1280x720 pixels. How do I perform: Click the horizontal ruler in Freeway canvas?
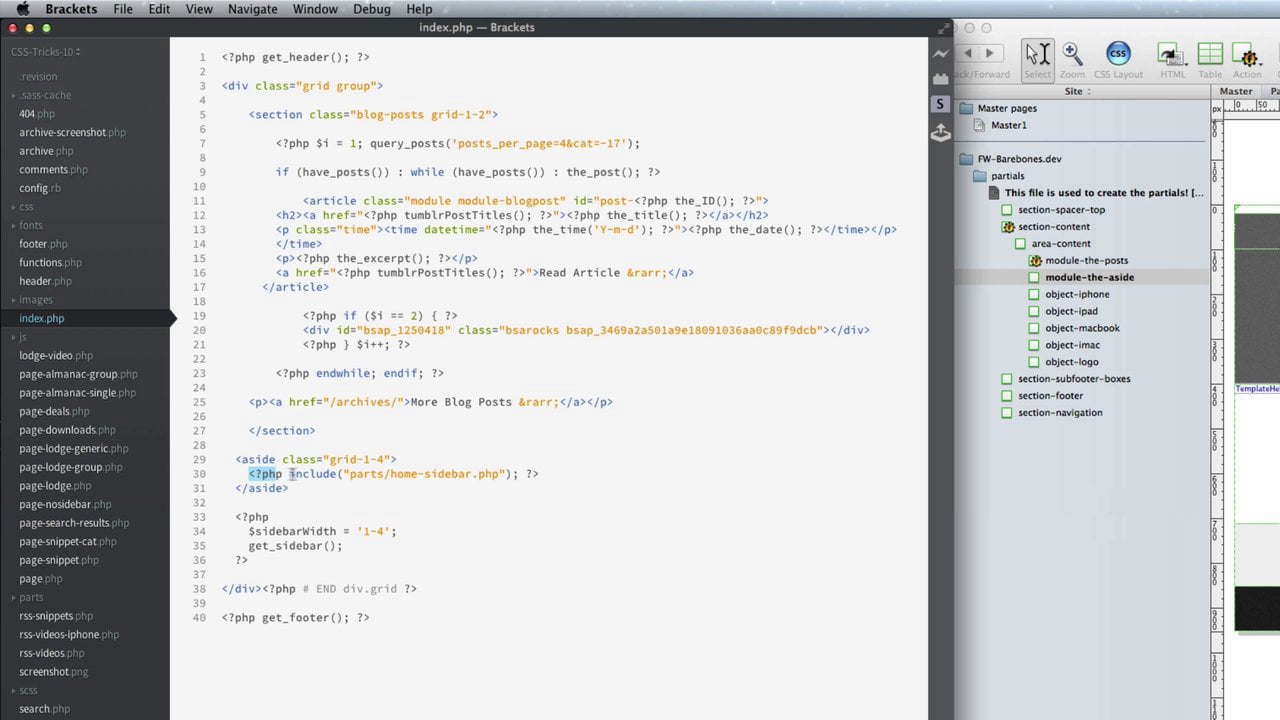point(1252,106)
